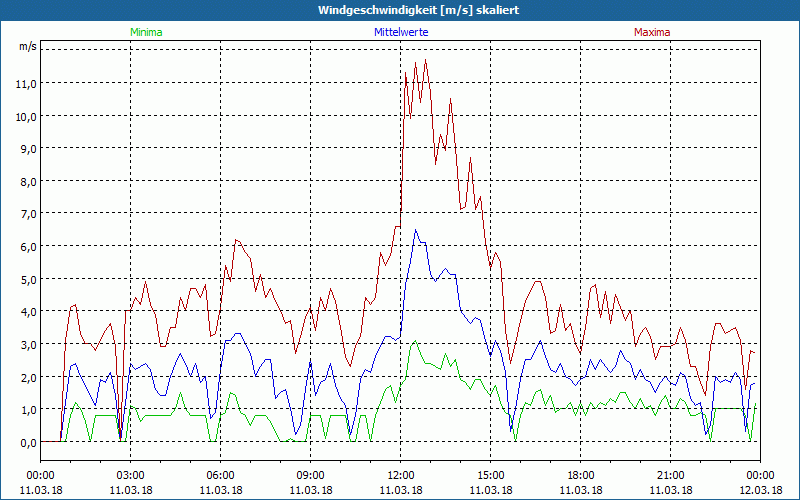Click the highest peak of green Minima line
This screenshot has height=500, width=800.
click(415, 342)
